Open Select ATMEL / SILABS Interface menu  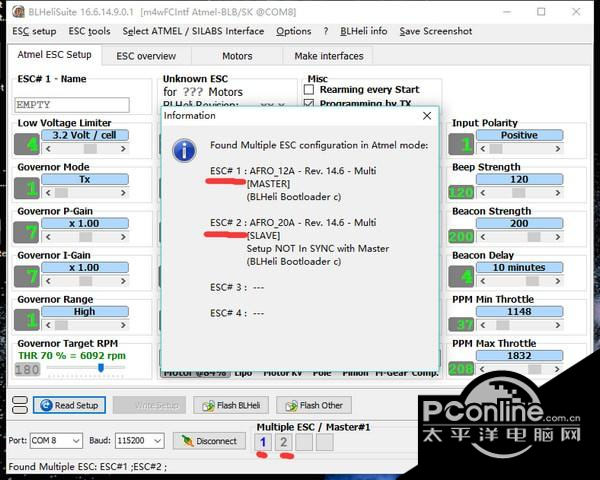coord(193,31)
